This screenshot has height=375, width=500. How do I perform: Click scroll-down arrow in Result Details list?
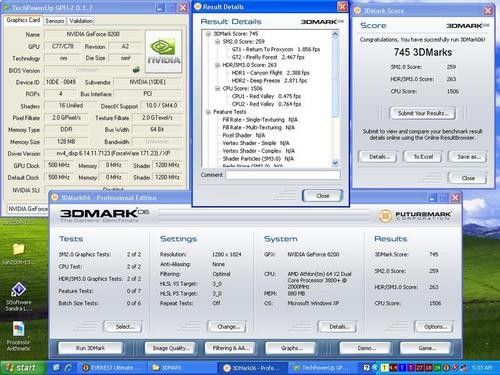coord(335,163)
